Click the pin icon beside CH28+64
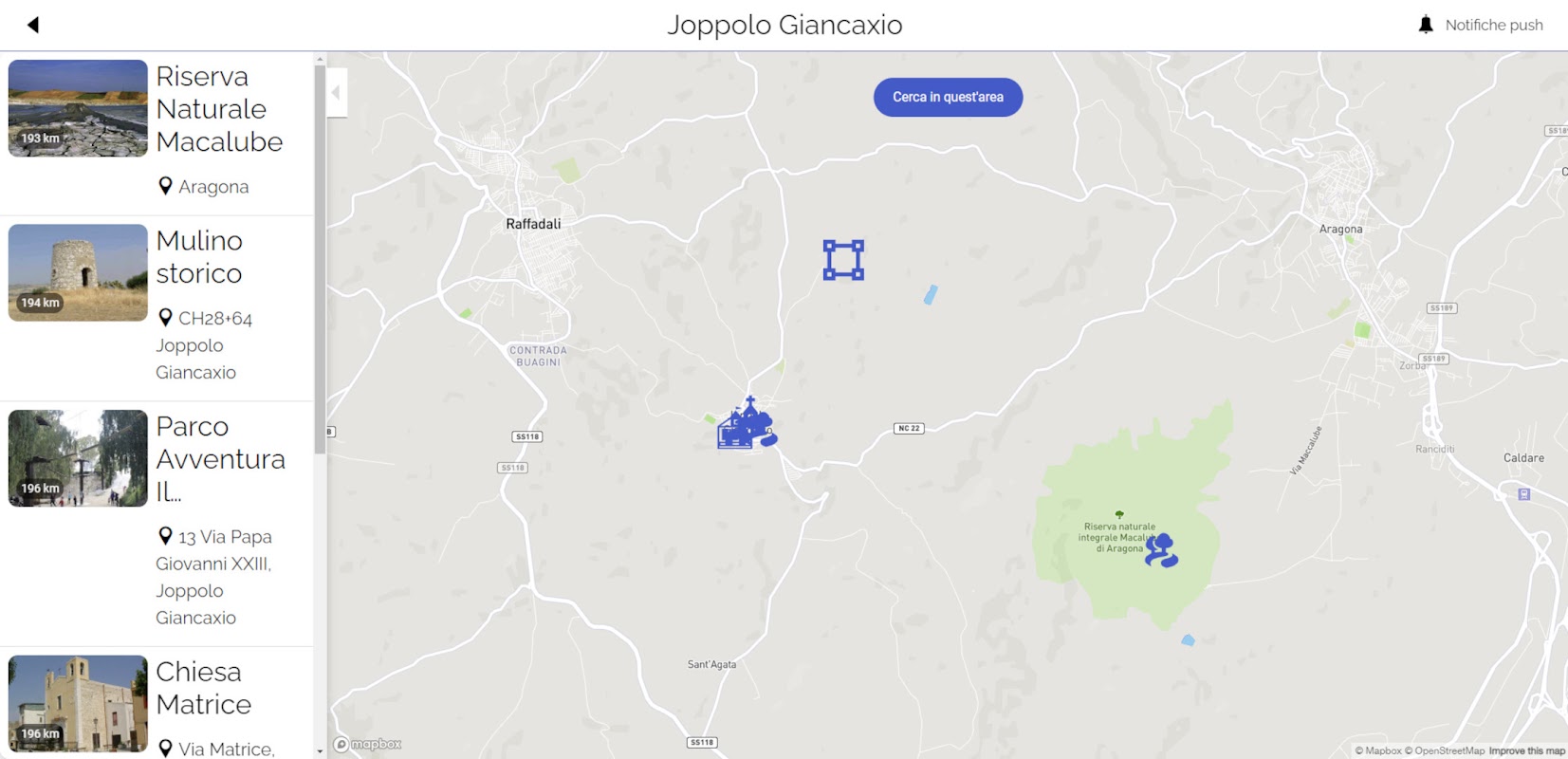 click(165, 318)
